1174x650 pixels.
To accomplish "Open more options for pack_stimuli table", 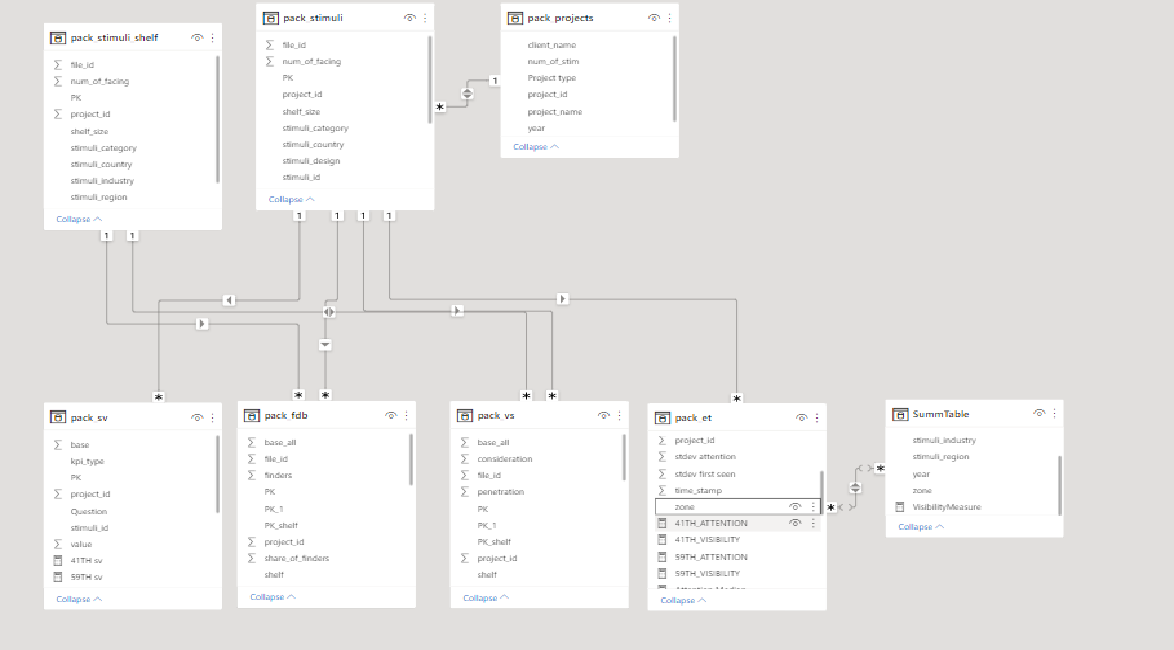I will click(425, 18).
